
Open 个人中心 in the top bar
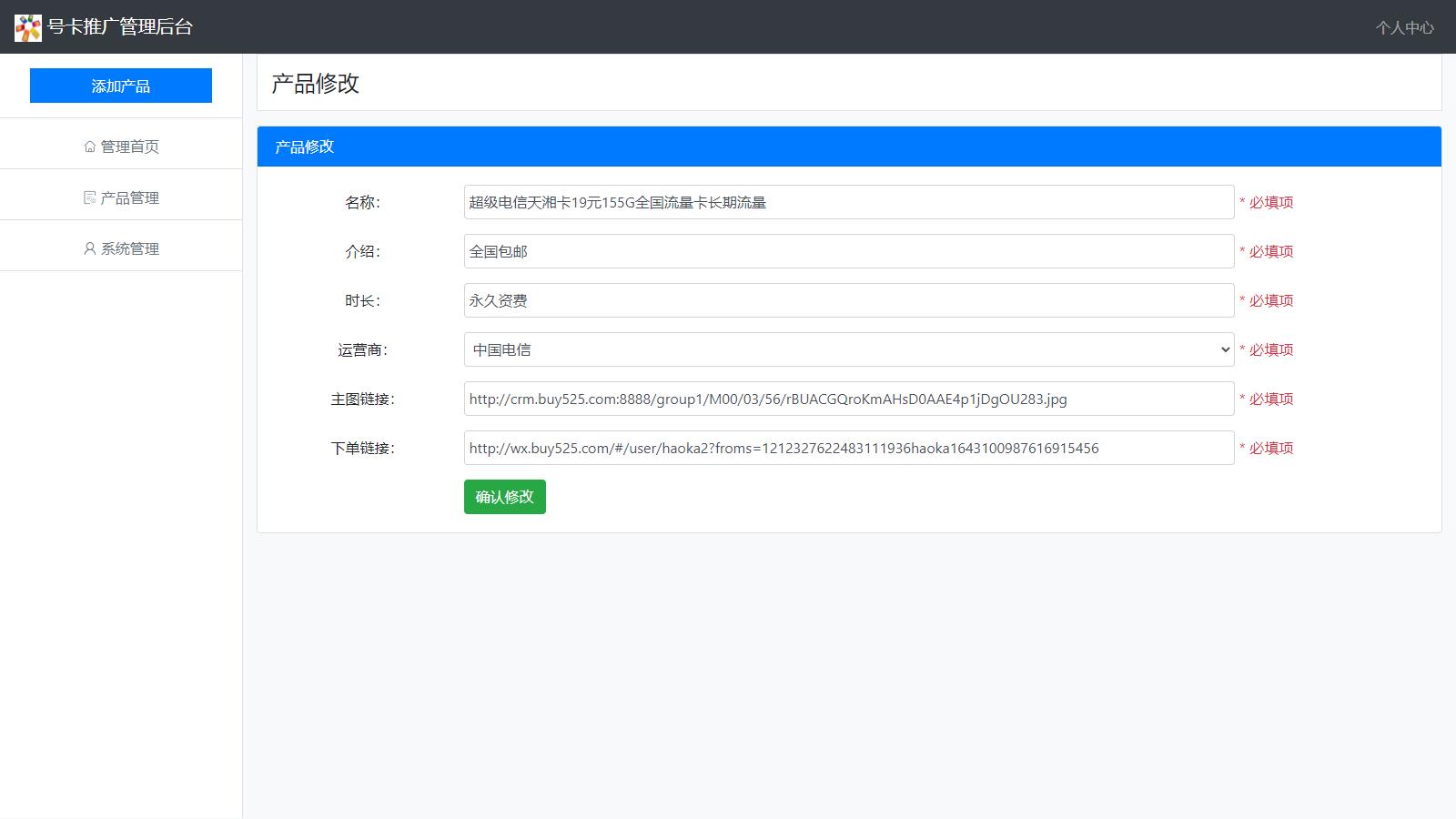click(x=1404, y=26)
